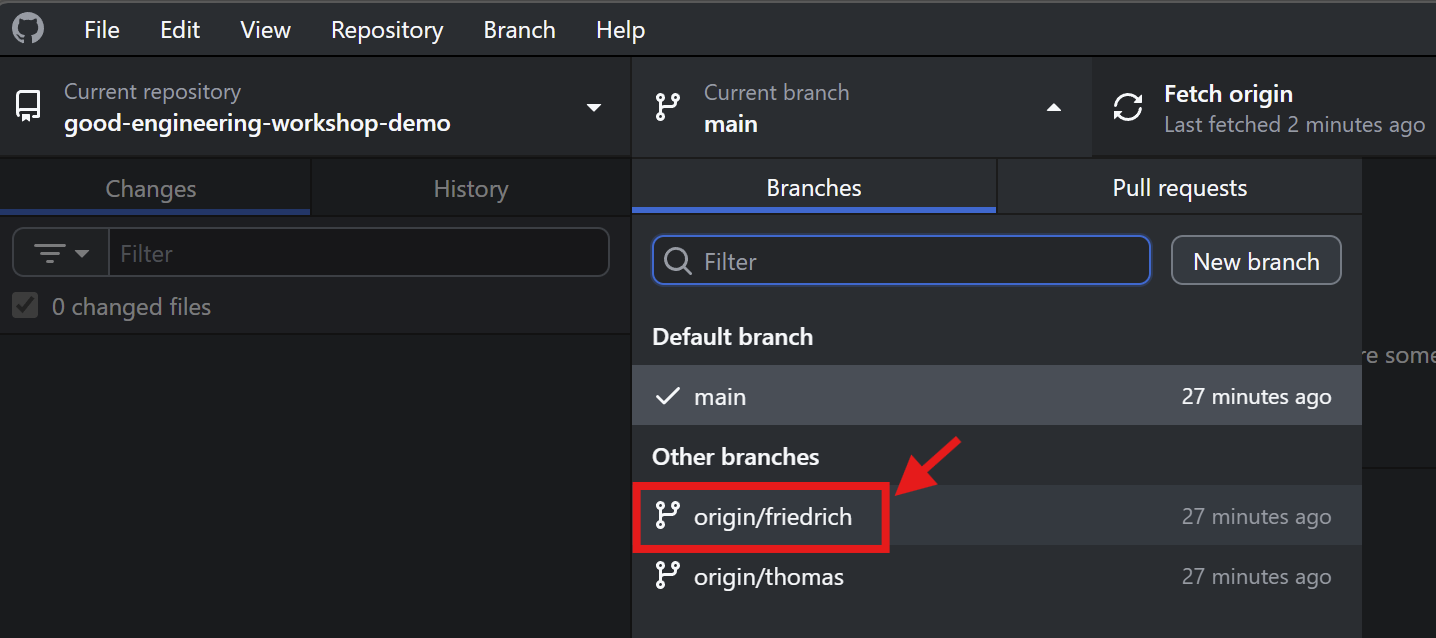Screen dimensions: 1436x638
Task: Click the branch icon beside origin/thomas
Action: tap(667, 576)
